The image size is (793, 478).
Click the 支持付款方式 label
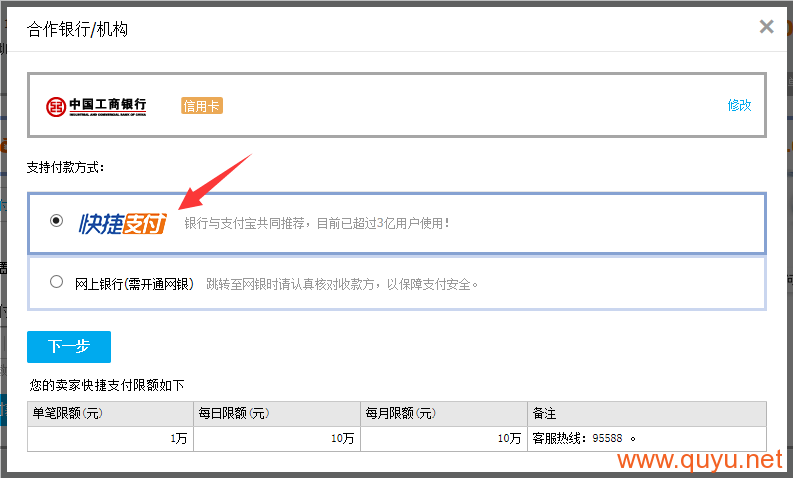coord(65,167)
